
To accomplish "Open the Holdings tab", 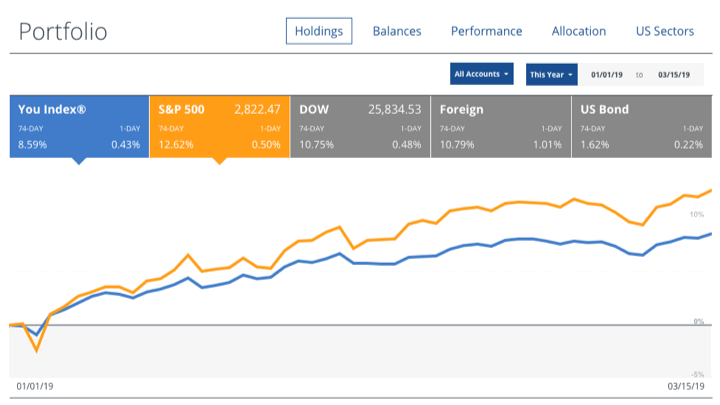I will [319, 31].
